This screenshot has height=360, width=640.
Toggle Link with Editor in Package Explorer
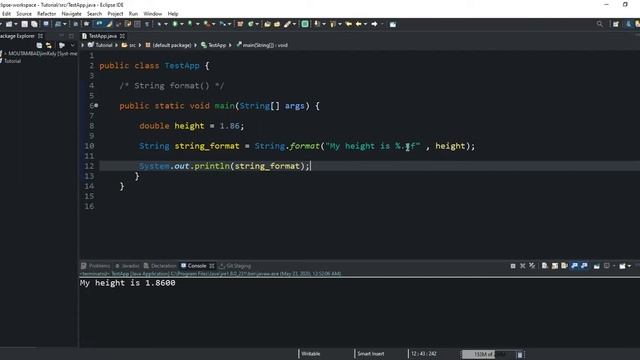[x=49, y=45]
